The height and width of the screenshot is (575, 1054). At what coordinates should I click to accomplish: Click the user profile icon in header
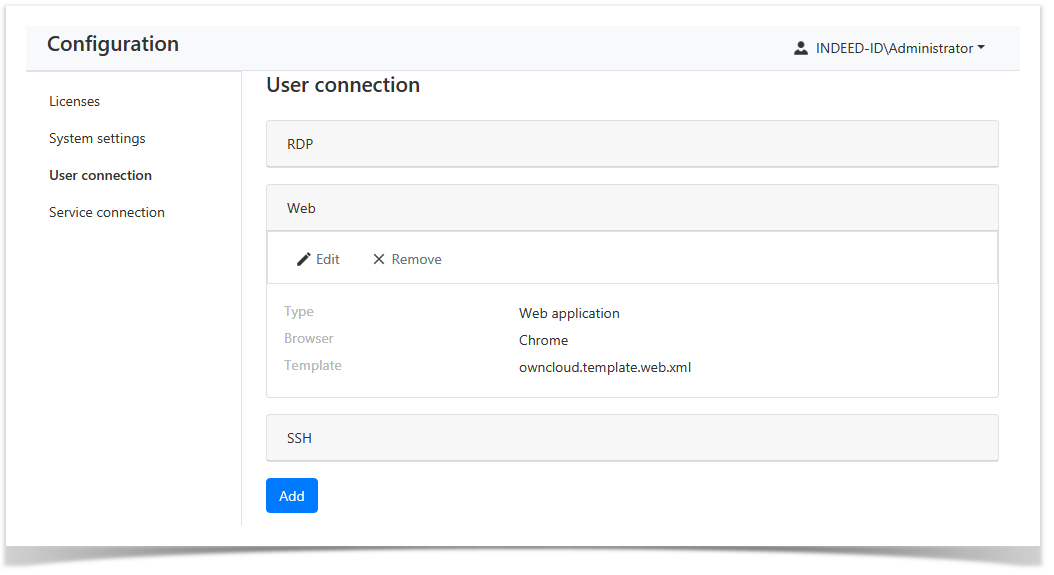801,48
